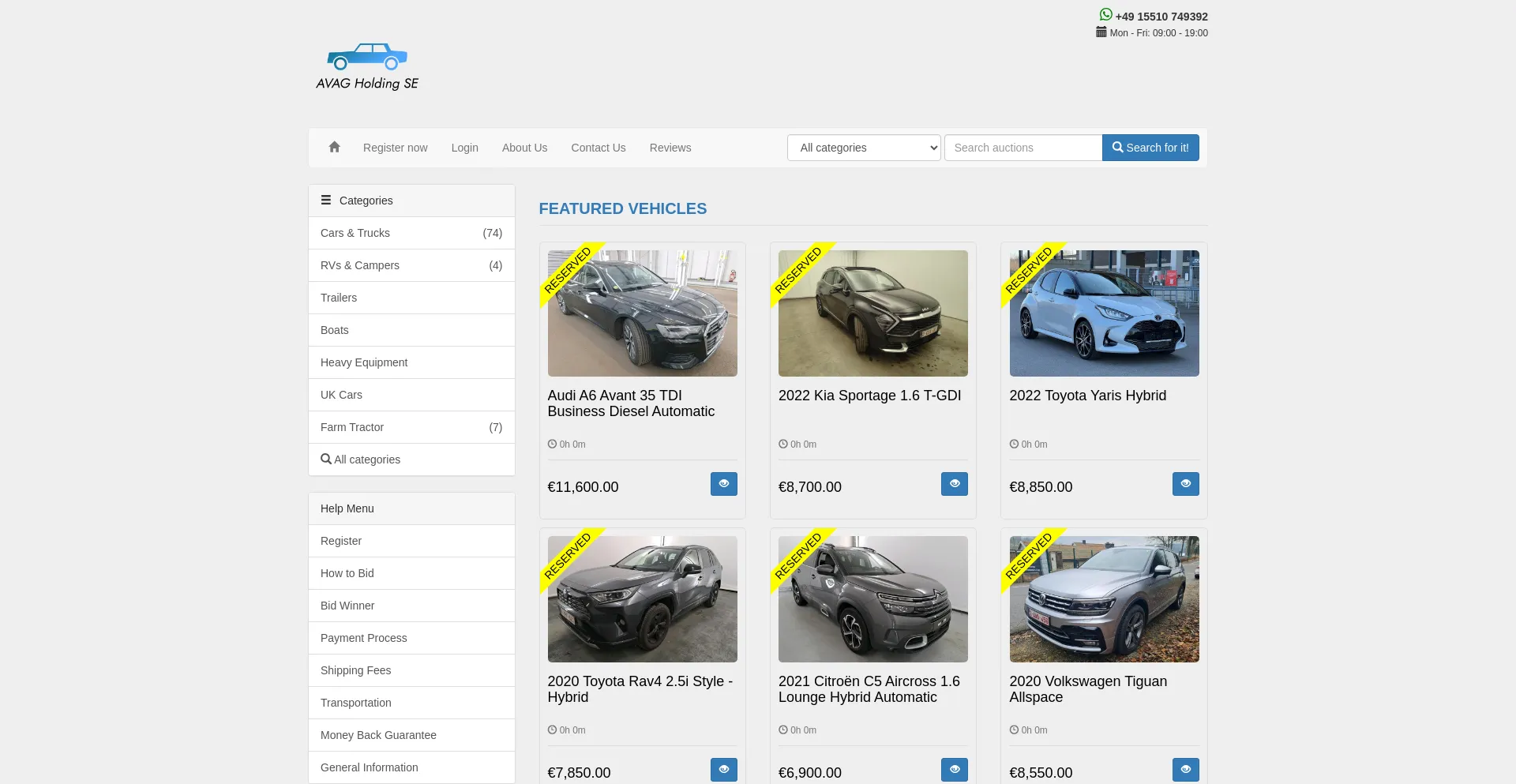Click the Volkswagen Tiguan Allspace photo
1516x784 pixels.
click(x=1104, y=599)
